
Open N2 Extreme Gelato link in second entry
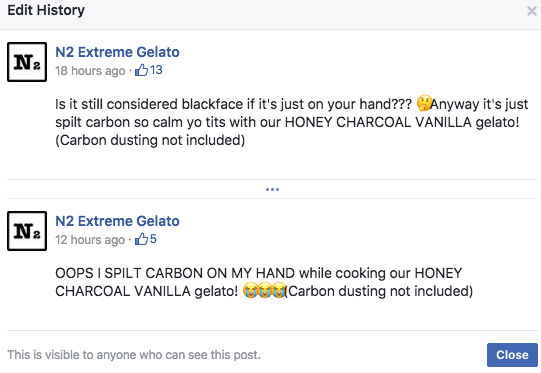[117, 221]
